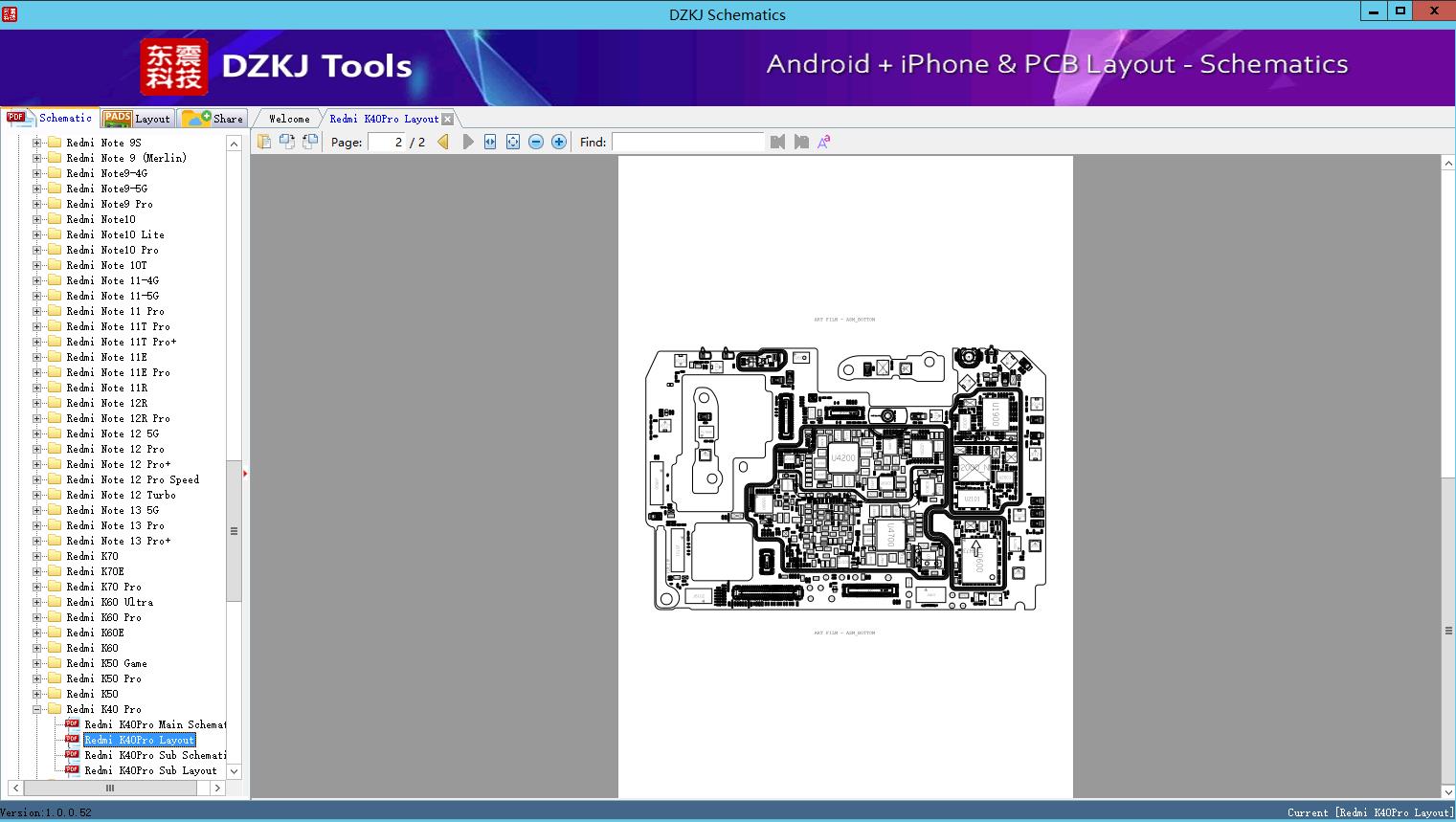Click the copy document icon in toolbar
The height and width of the screenshot is (822, 1456).
pos(263,142)
